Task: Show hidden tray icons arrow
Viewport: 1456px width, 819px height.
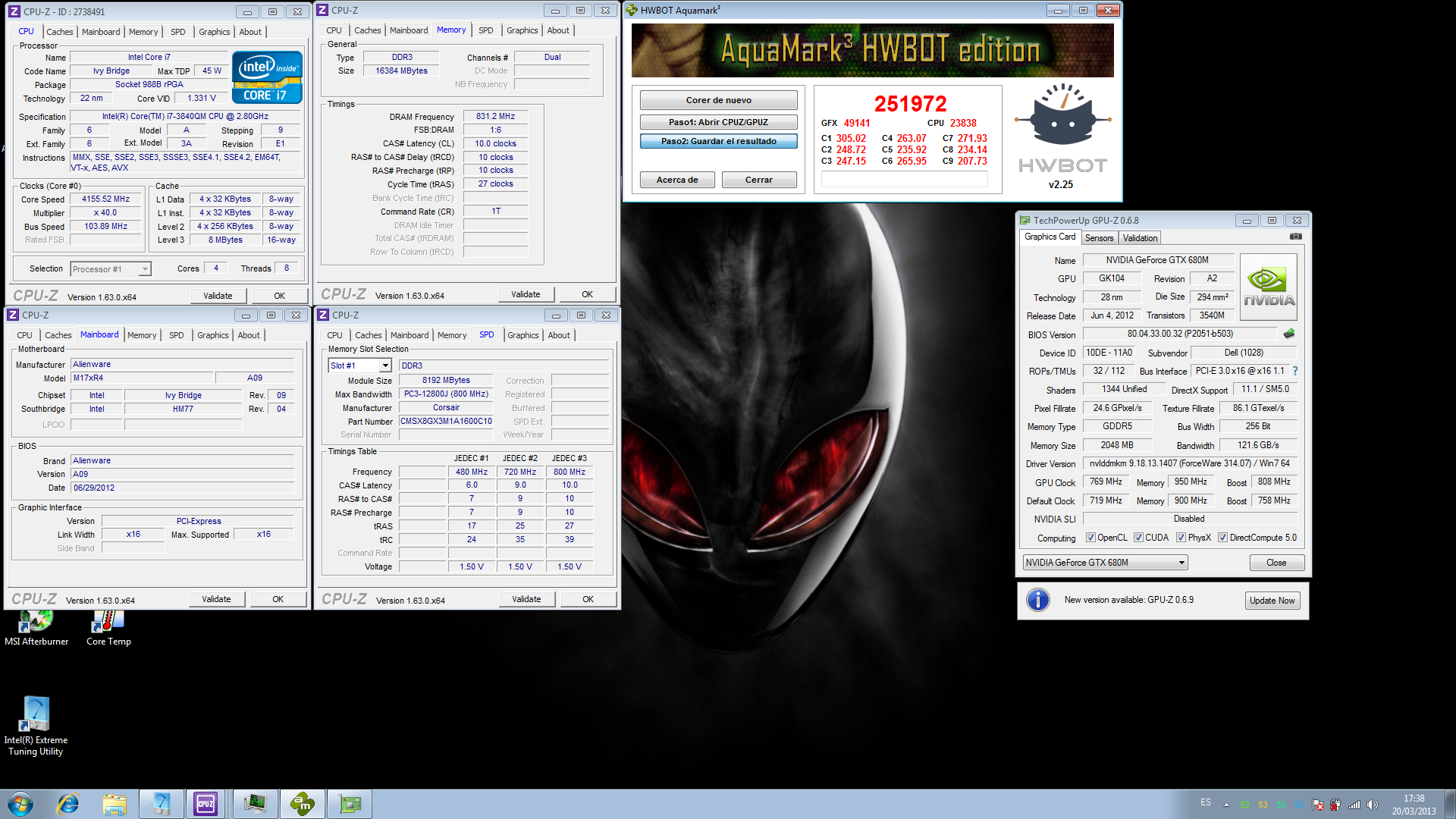Action: pos(1226,805)
